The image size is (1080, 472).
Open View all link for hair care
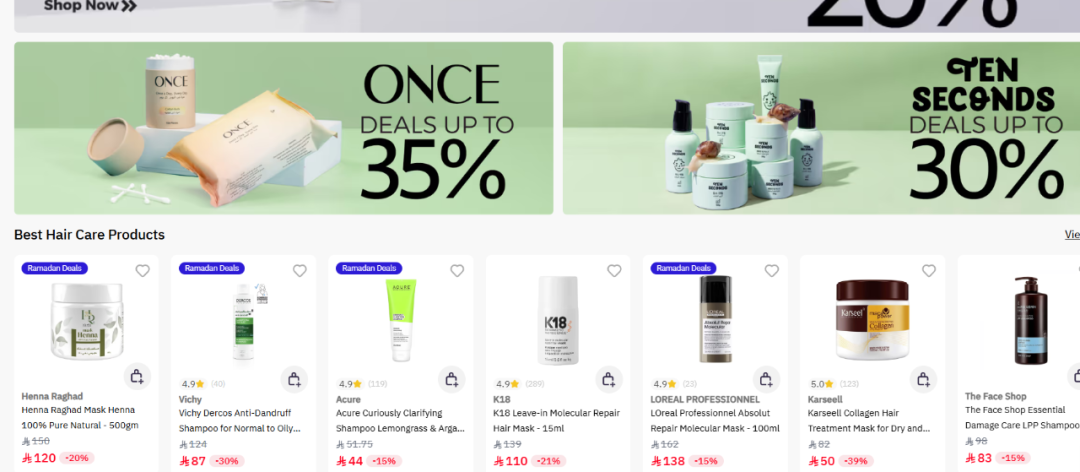1072,234
